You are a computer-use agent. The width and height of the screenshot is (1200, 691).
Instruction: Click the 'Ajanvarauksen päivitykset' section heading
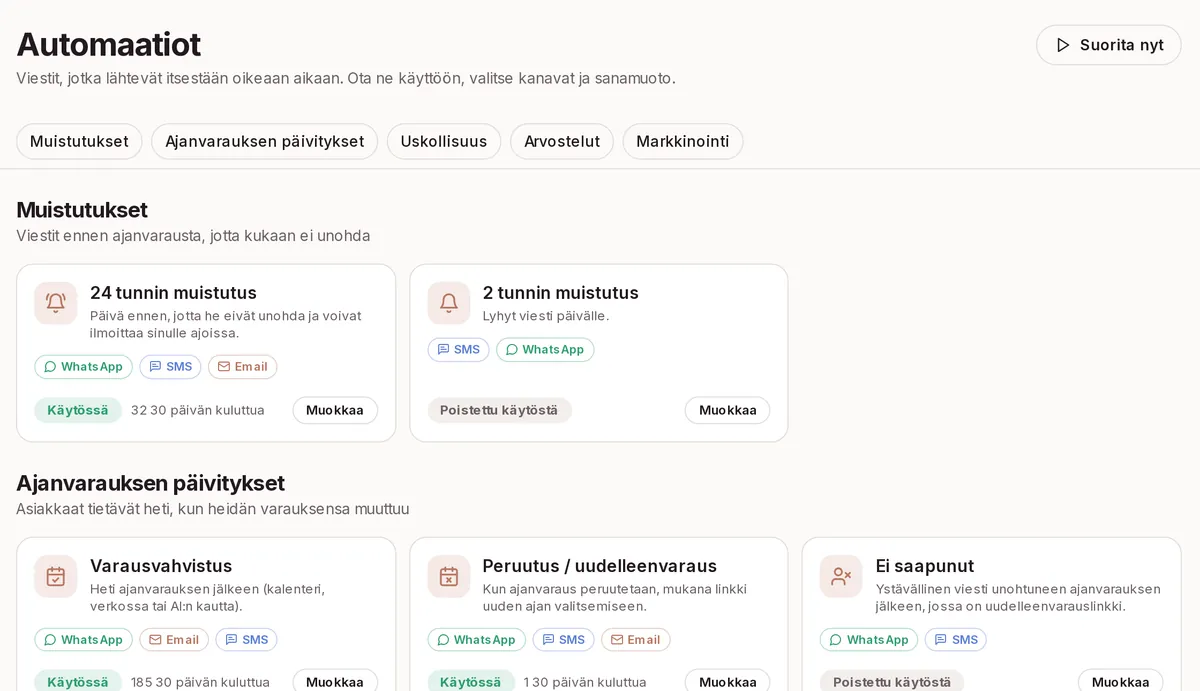click(151, 483)
